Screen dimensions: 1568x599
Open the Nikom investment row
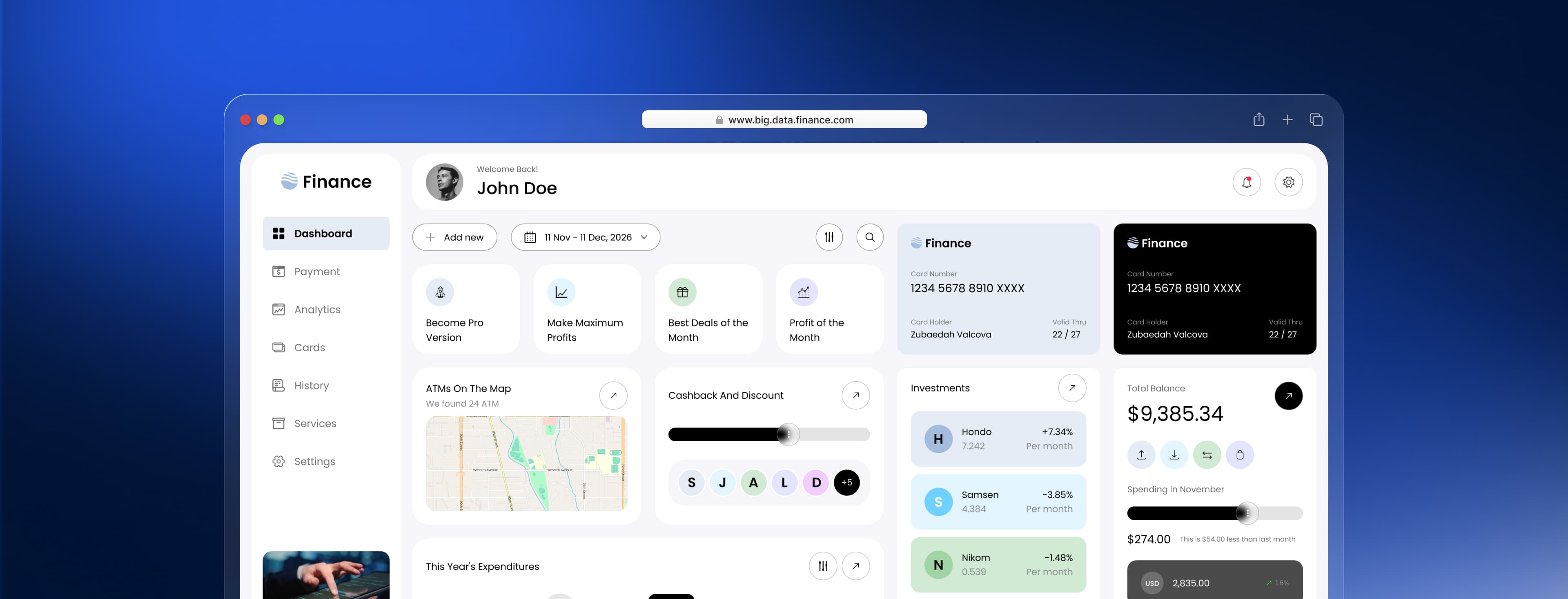click(x=998, y=565)
